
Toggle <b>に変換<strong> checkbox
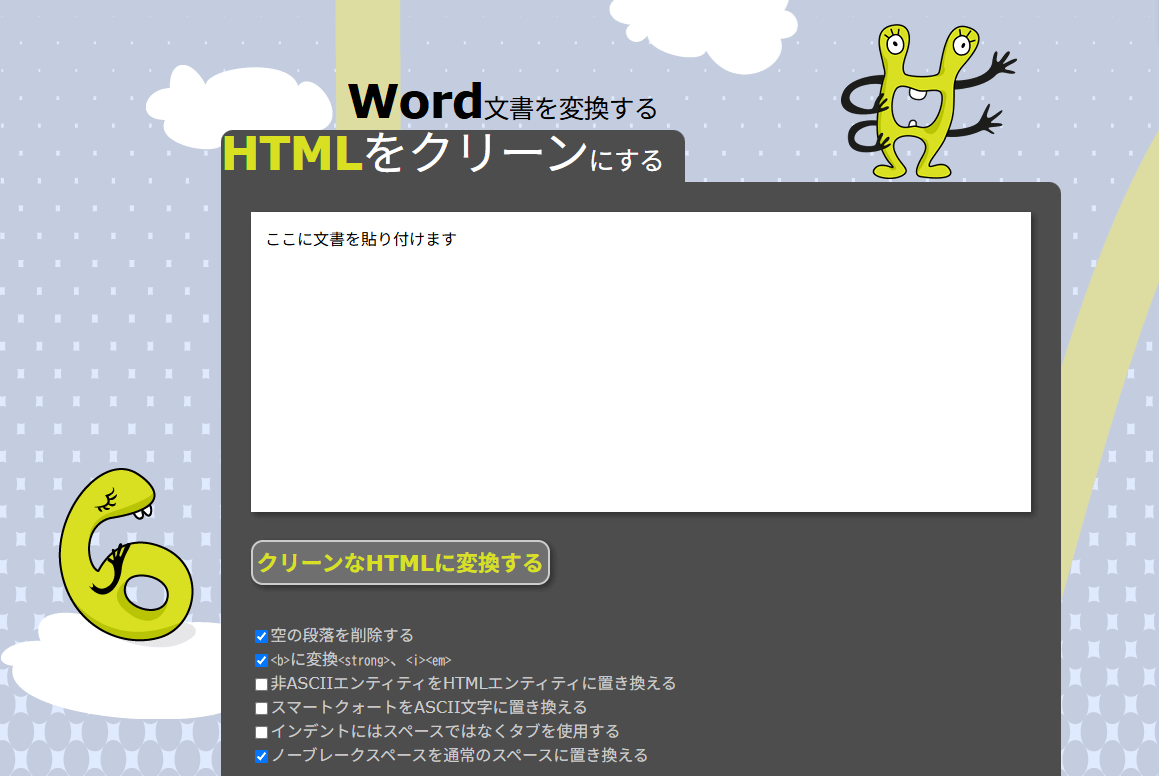261,660
